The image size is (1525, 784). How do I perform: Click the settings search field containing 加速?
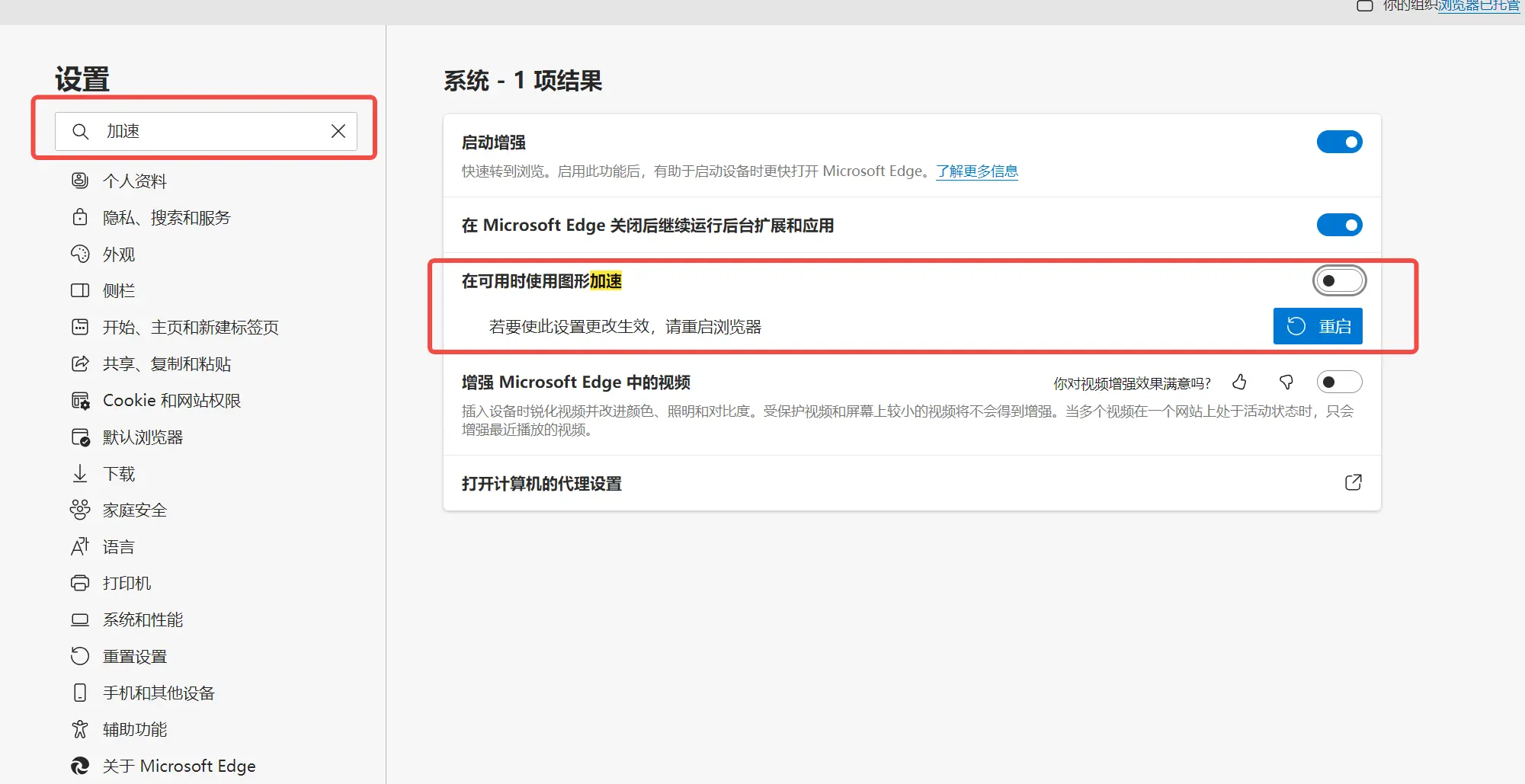[x=206, y=131]
